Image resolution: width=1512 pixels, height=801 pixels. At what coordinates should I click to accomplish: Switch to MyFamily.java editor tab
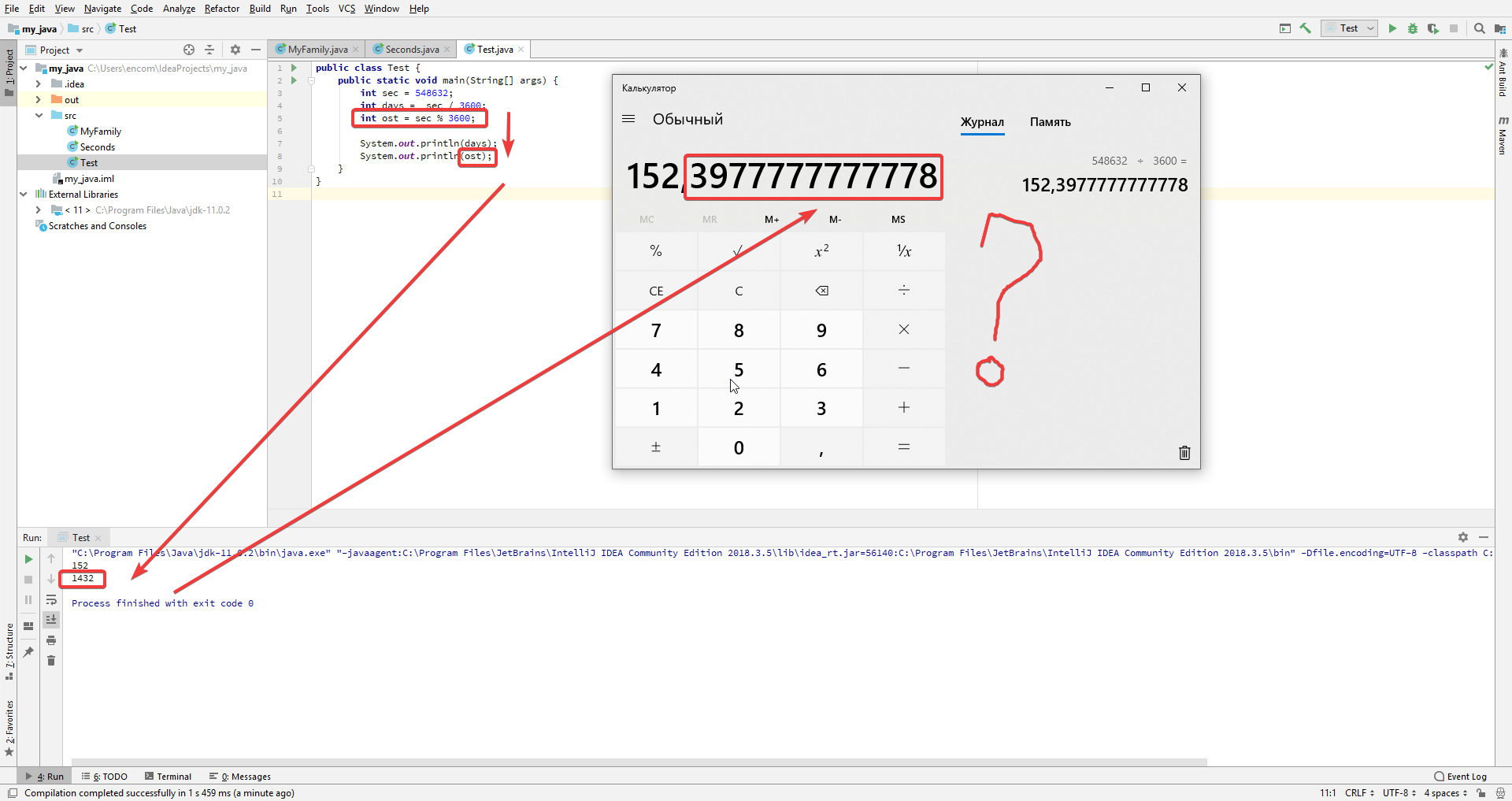point(317,49)
